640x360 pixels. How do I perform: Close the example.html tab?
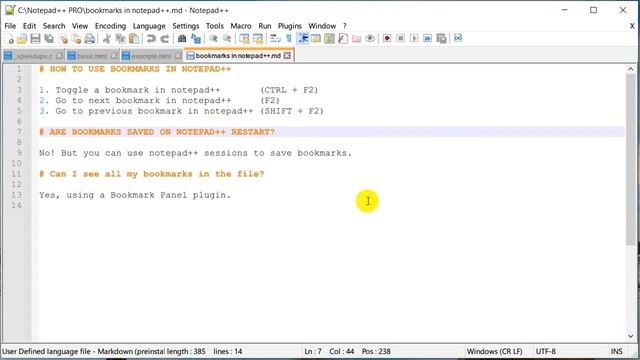tap(178, 56)
